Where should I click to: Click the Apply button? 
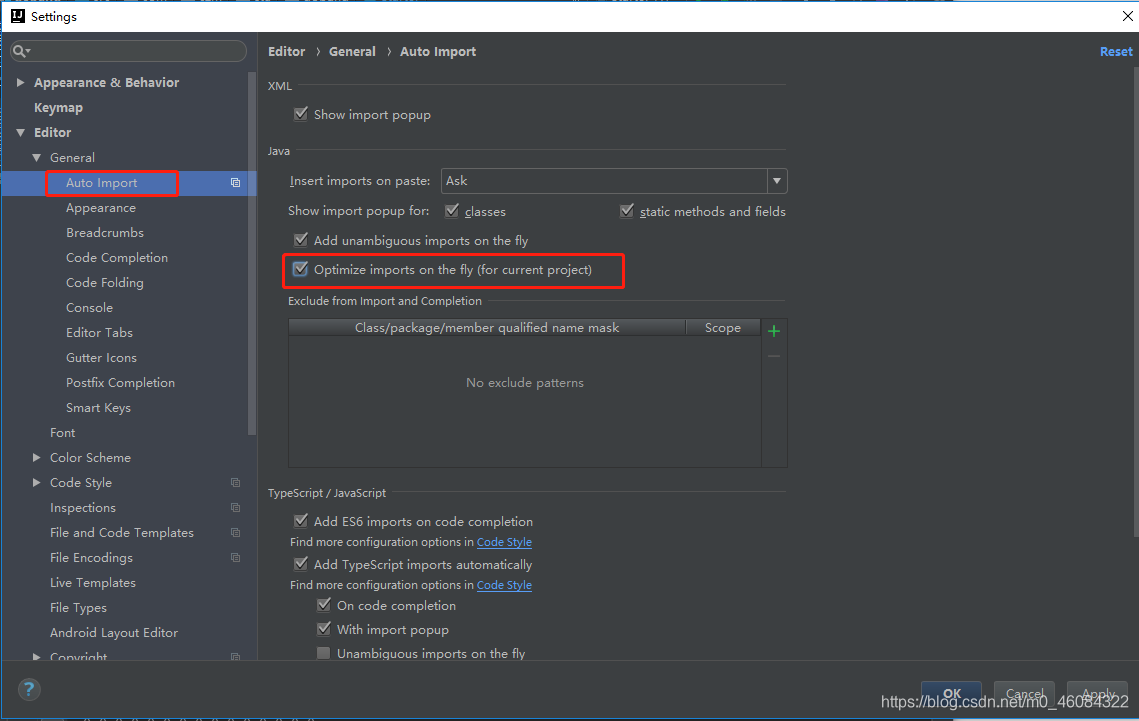point(1097,693)
